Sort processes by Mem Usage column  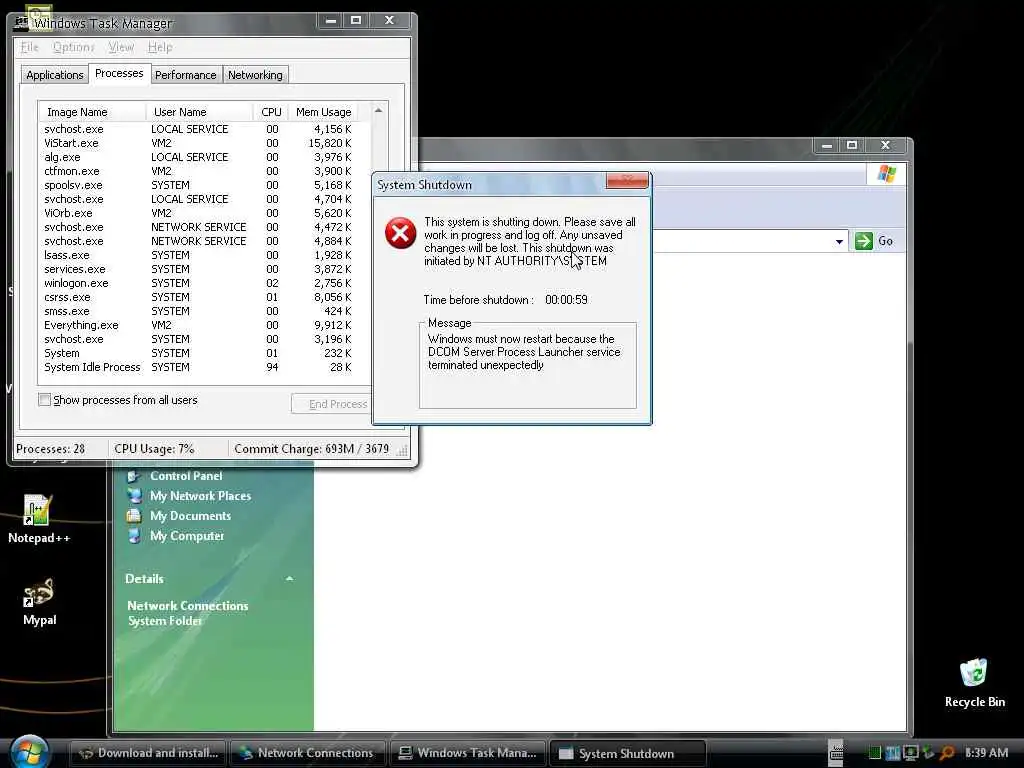pyautogui.click(x=323, y=112)
